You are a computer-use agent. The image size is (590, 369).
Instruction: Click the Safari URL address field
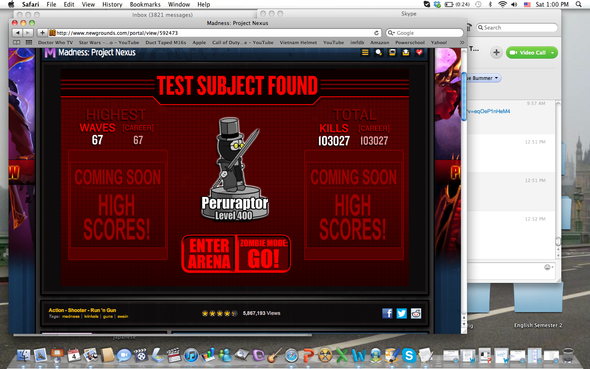pyautogui.click(x=215, y=33)
